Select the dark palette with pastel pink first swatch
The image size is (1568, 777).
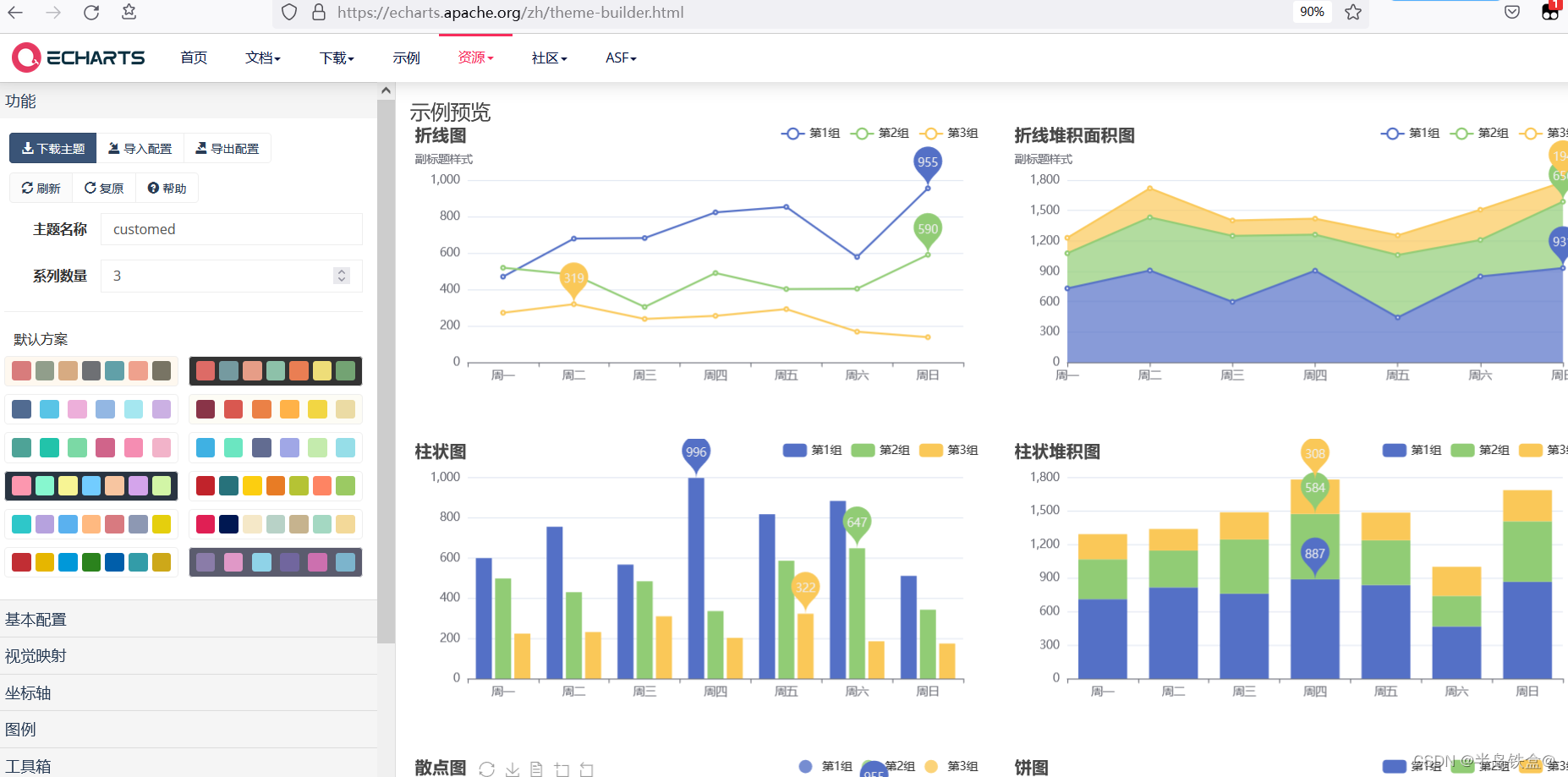coord(91,486)
